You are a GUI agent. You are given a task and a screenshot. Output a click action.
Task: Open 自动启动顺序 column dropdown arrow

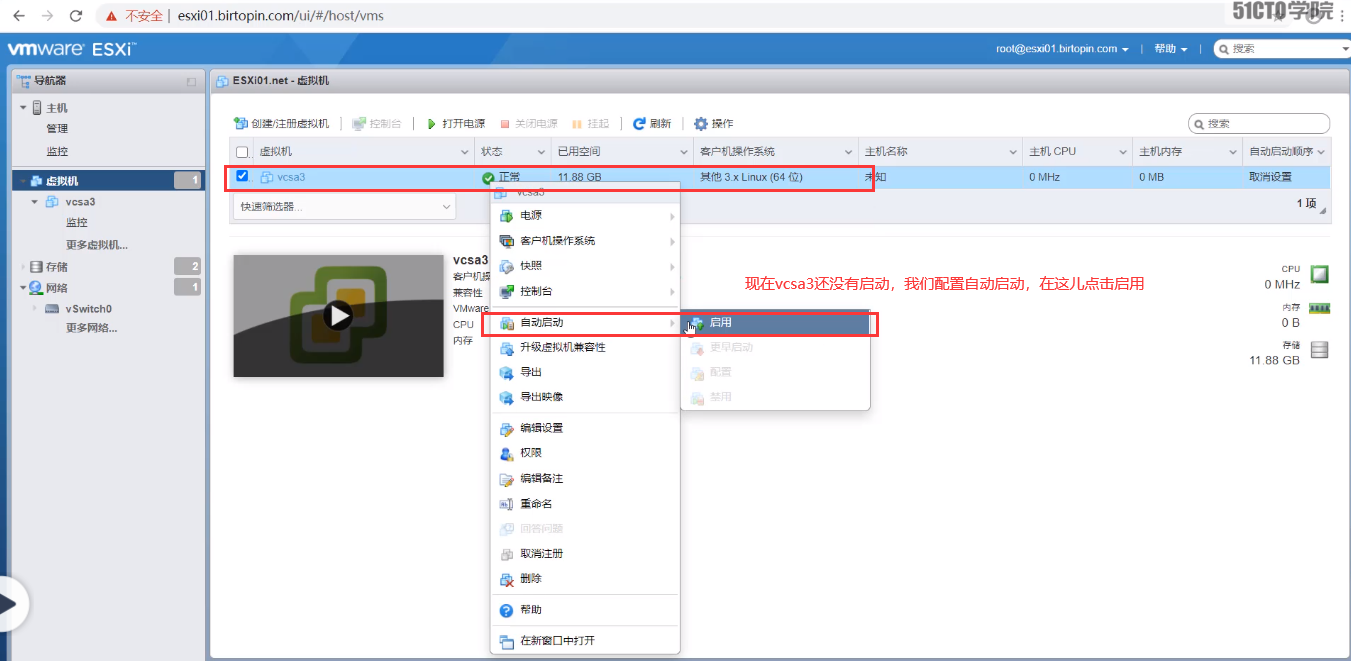point(1322,152)
